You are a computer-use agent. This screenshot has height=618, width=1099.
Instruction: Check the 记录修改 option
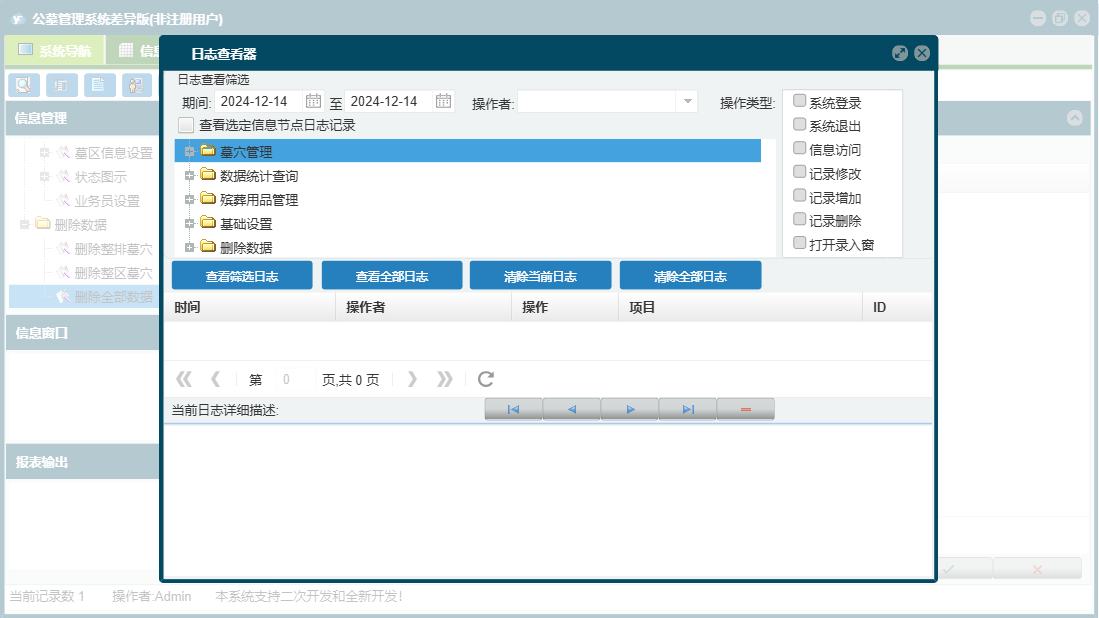799,172
